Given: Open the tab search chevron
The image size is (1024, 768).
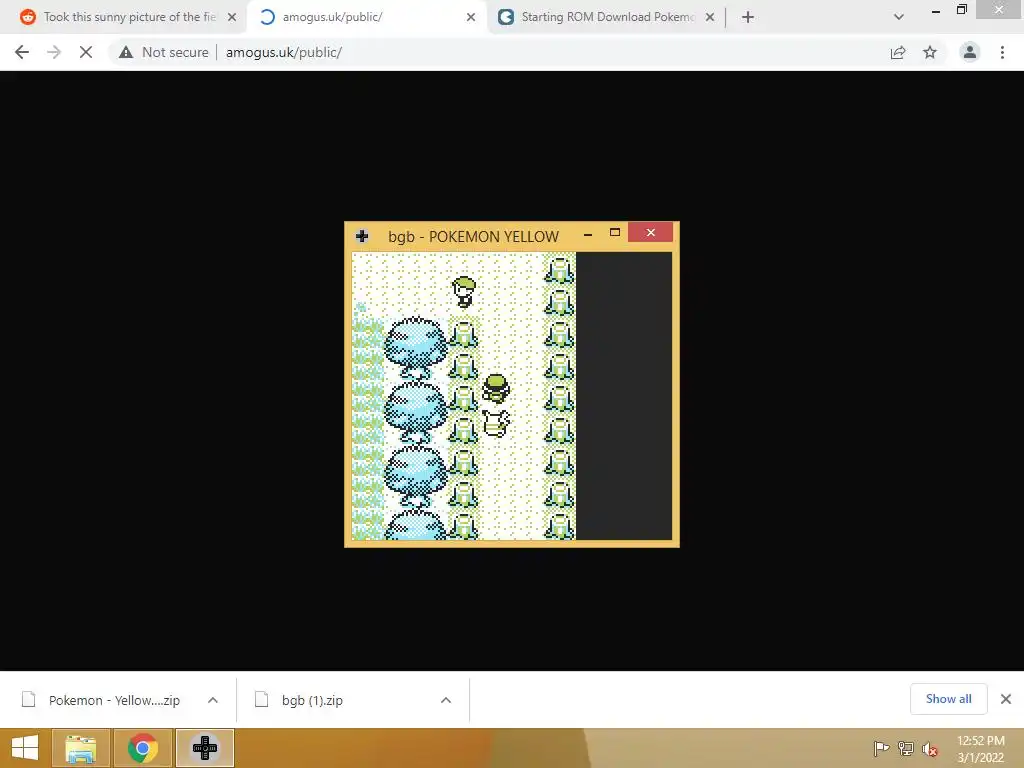Looking at the screenshot, I should pos(899,18).
